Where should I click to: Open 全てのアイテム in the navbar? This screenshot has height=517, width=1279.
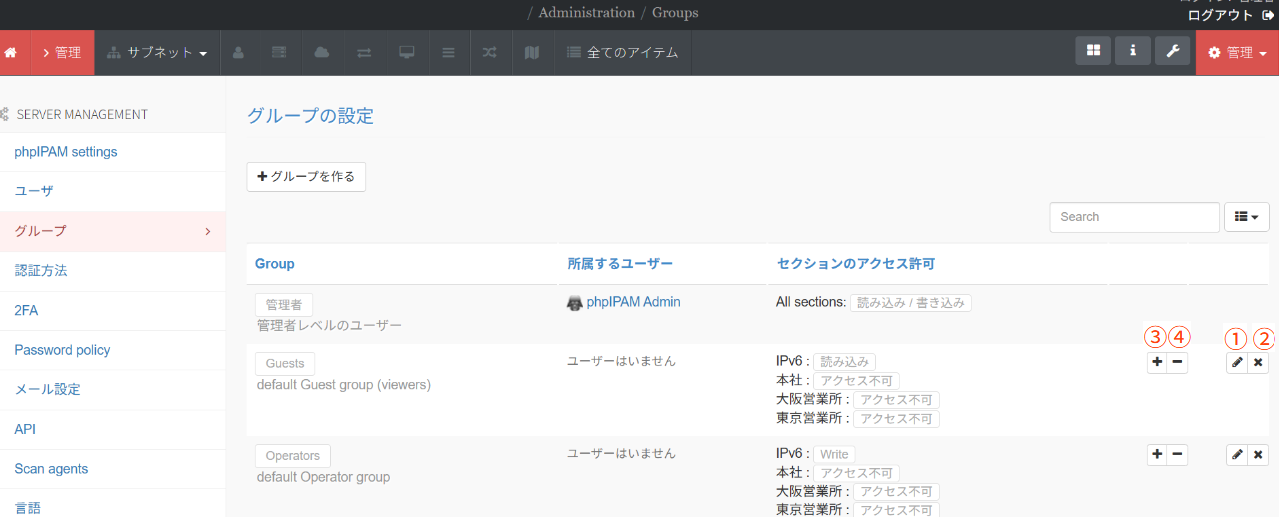pos(622,52)
